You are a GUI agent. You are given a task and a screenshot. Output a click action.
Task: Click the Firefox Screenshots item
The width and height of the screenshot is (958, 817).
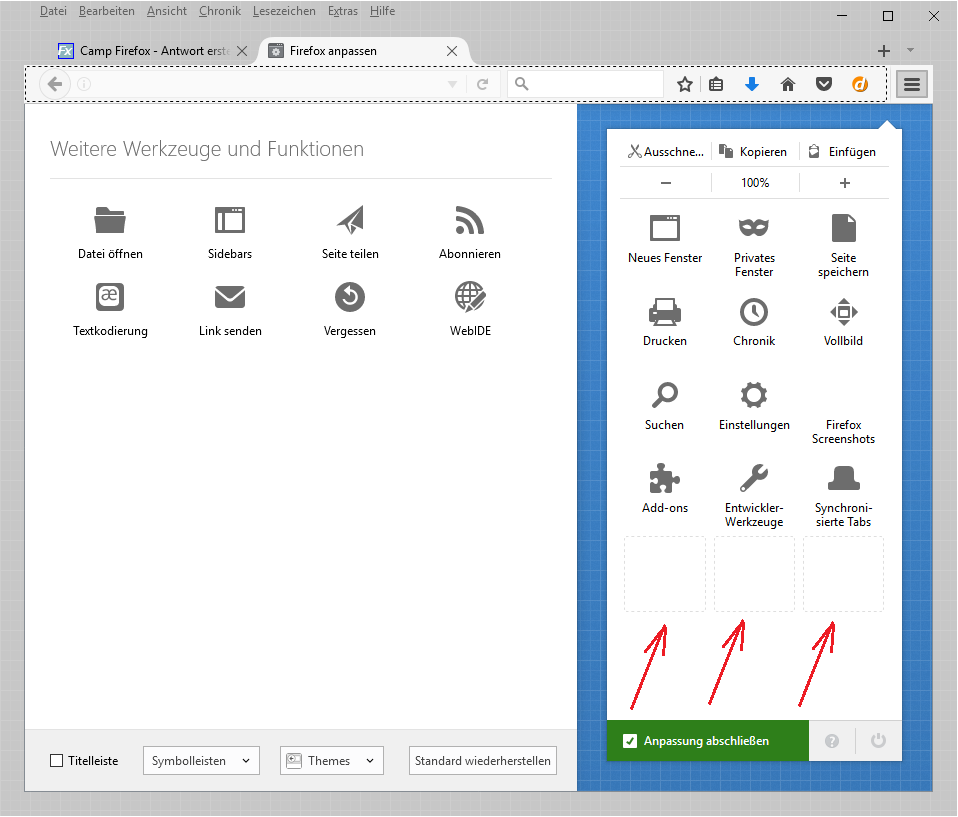click(844, 416)
